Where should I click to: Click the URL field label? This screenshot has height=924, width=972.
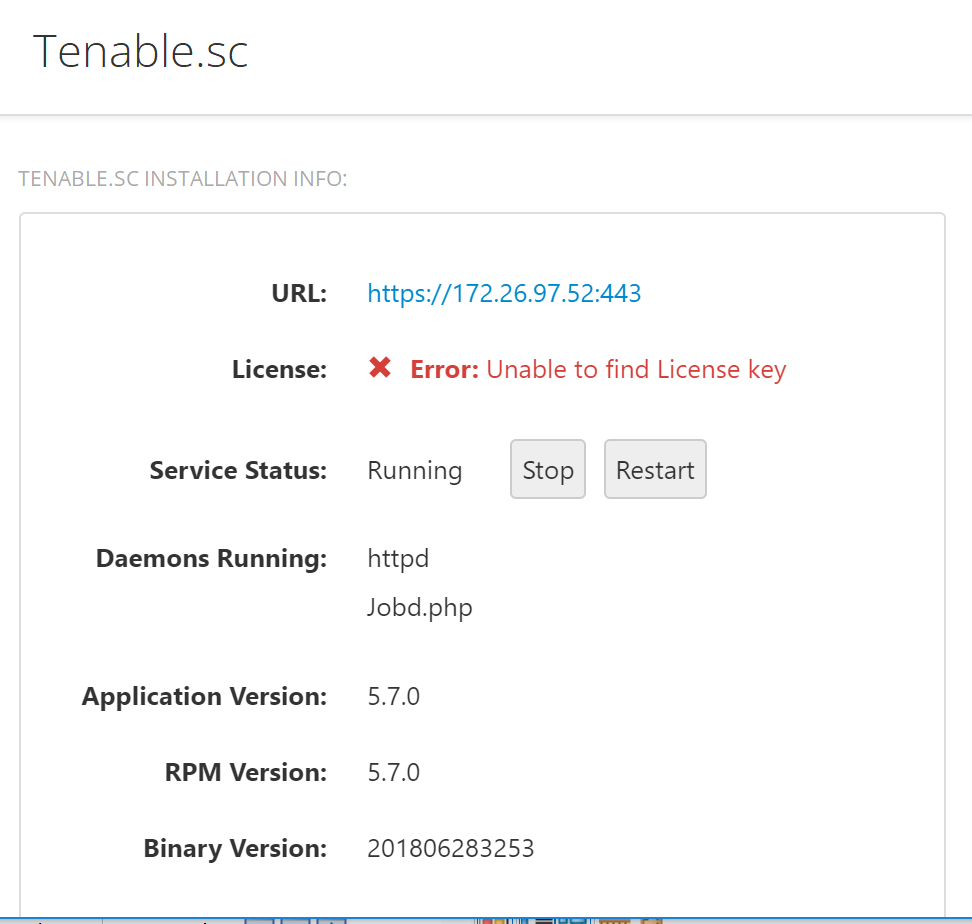click(x=299, y=294)
